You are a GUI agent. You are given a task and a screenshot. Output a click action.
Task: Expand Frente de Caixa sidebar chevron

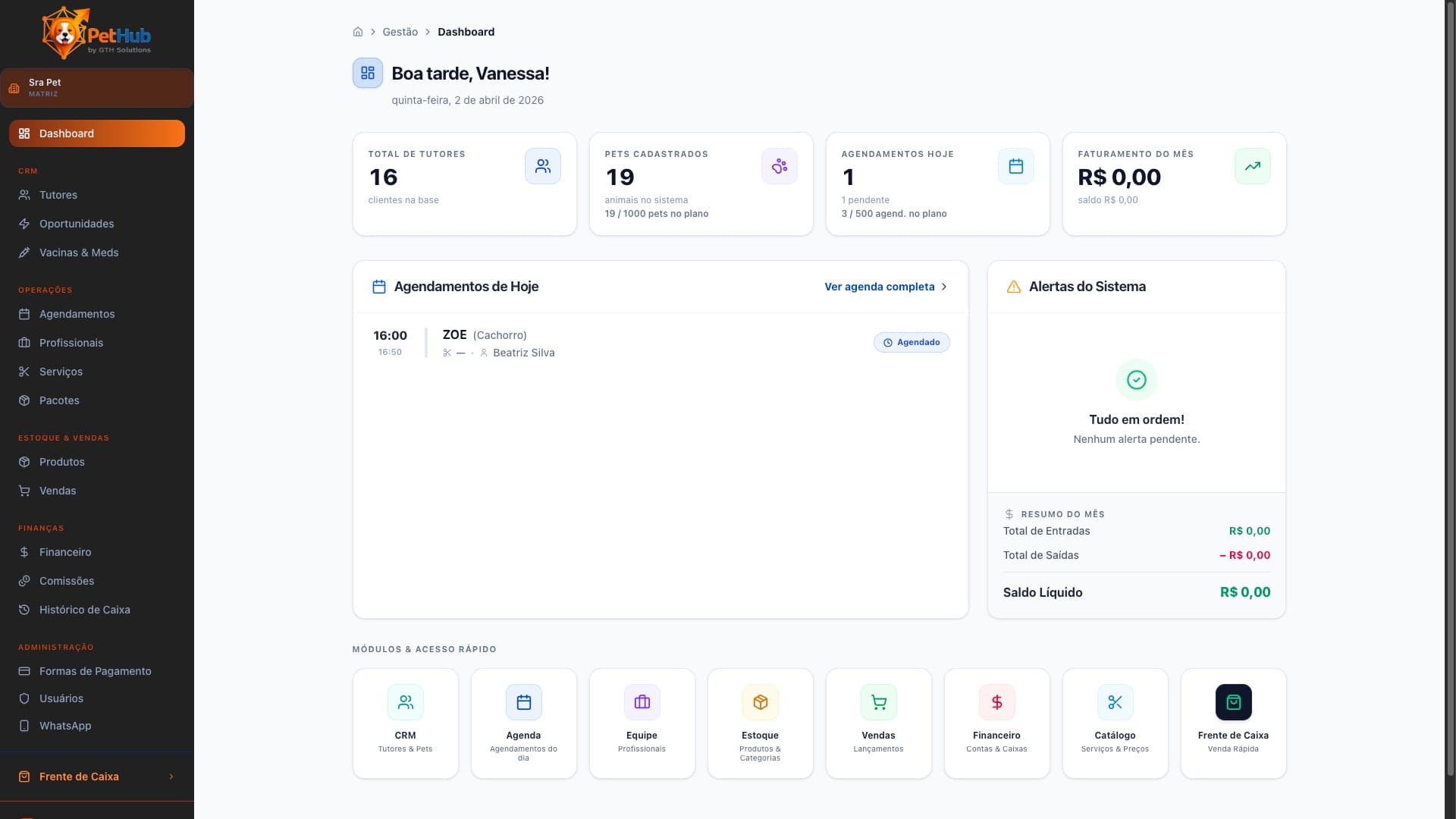click(x=171, y=777)
